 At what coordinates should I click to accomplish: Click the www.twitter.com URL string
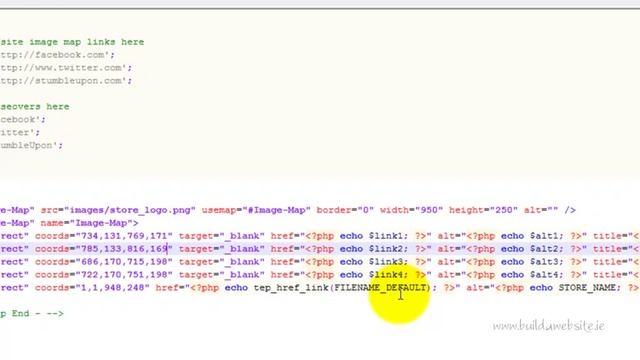tap(66, 68)
